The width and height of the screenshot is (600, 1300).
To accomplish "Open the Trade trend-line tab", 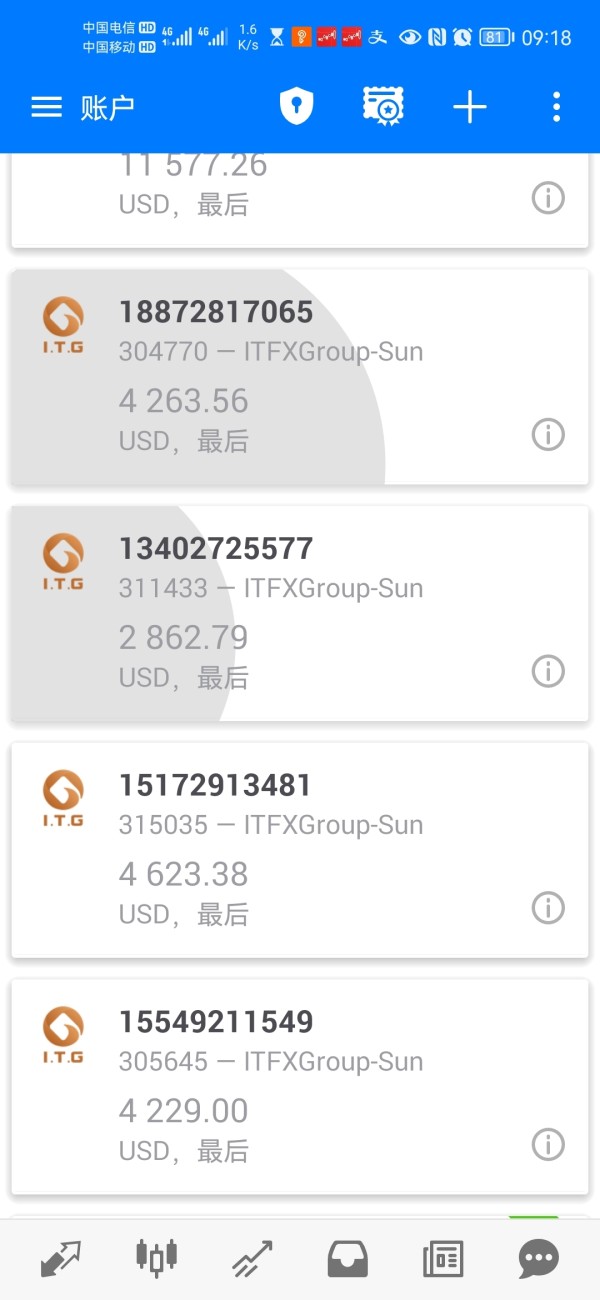I will coord(252,1259).
